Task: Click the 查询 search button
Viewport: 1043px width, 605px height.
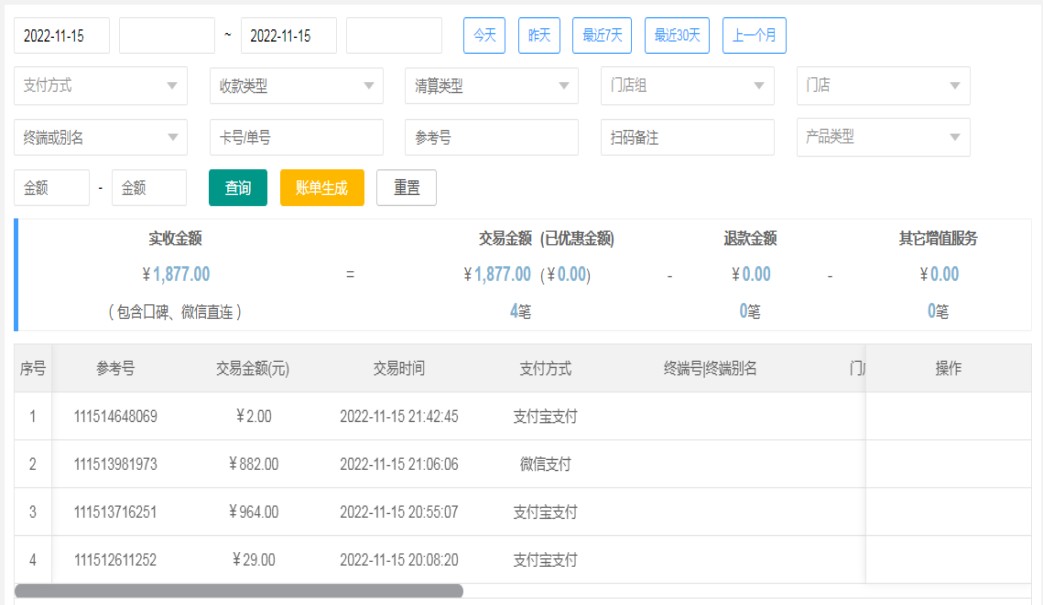Action: [x=238, y=188]
